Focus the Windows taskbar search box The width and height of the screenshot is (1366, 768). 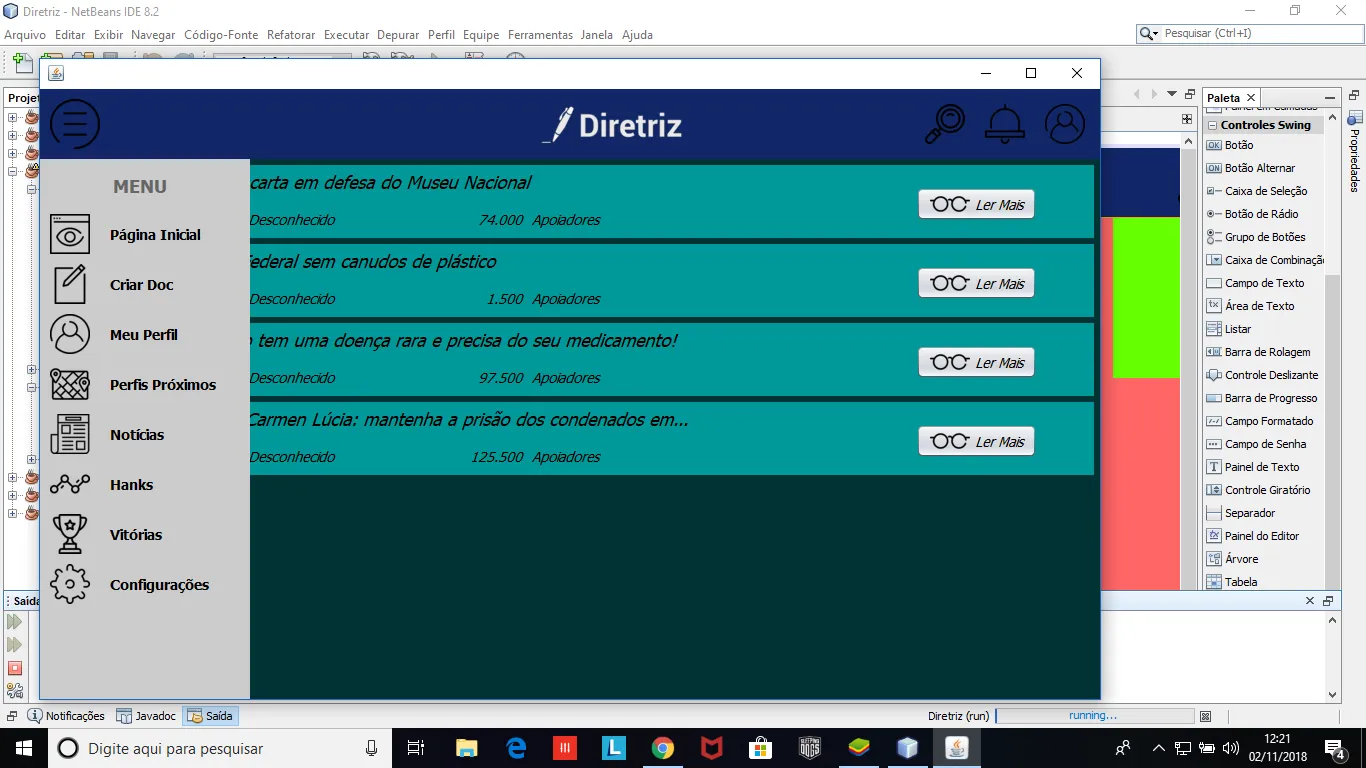coord(220,748)
